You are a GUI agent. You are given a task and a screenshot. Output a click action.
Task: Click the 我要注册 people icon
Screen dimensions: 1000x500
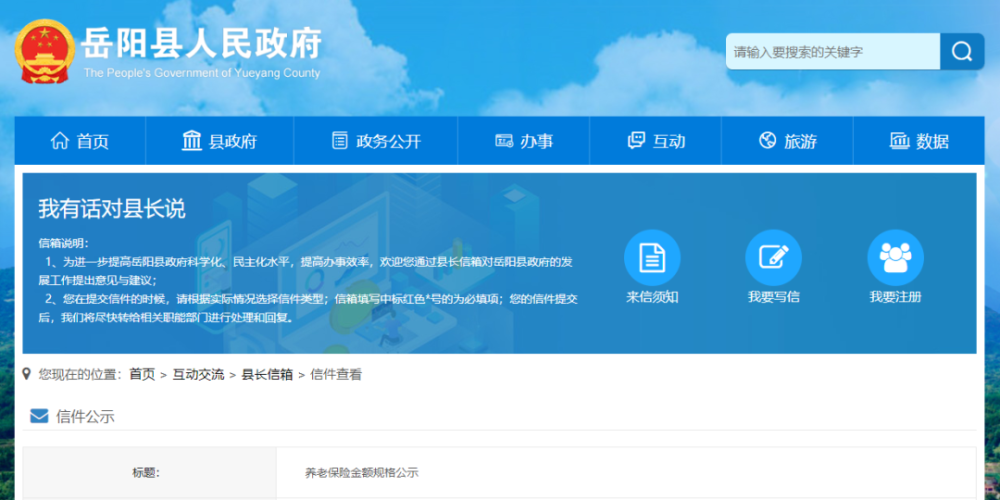(895, 258)
